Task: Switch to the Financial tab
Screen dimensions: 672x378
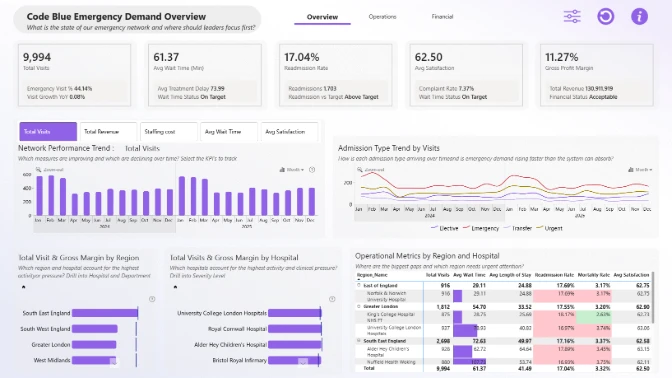Action: [442, 17]
